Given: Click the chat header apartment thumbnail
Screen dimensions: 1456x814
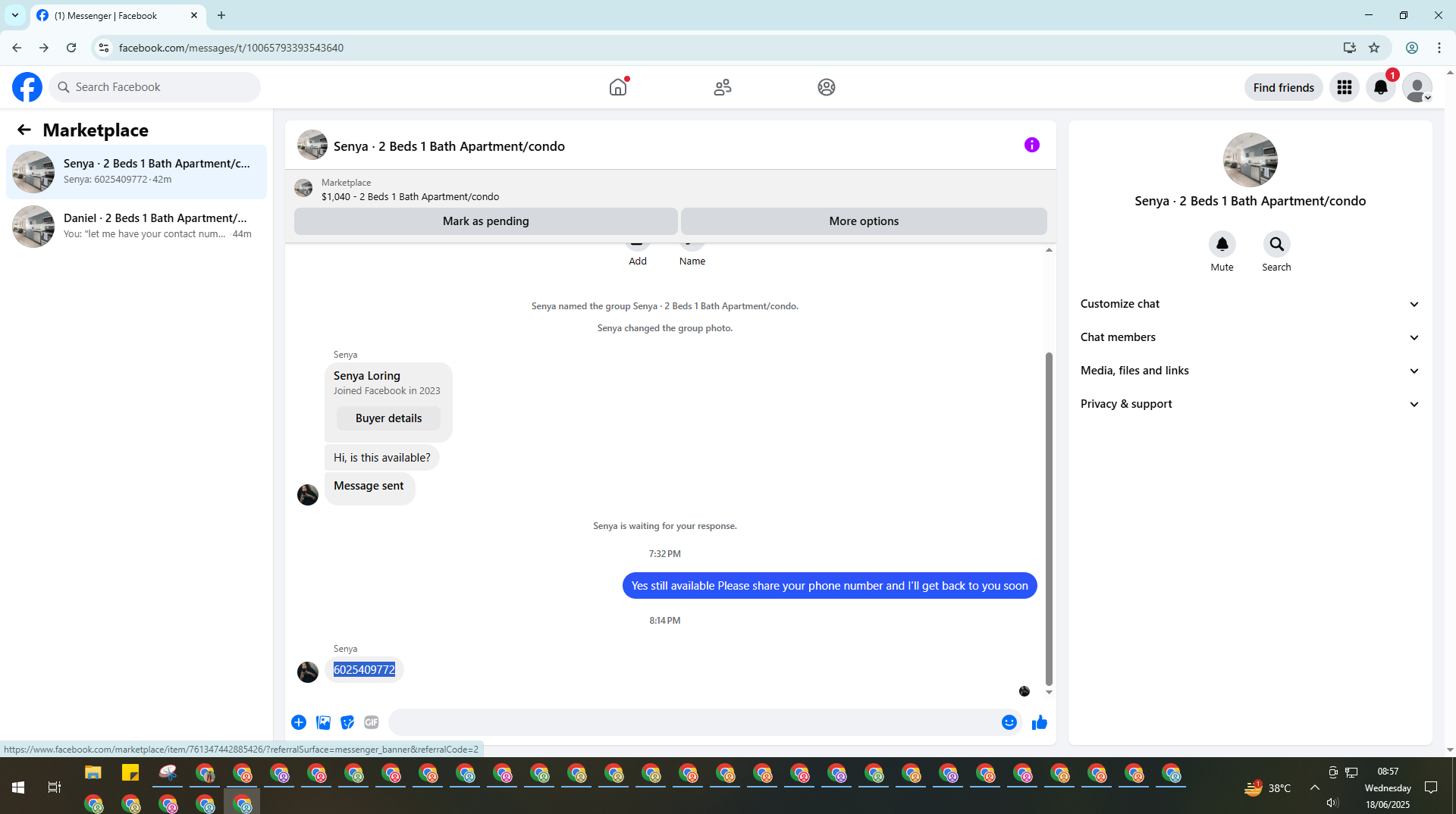Looking at the screenshot, I should pos(312,145).
